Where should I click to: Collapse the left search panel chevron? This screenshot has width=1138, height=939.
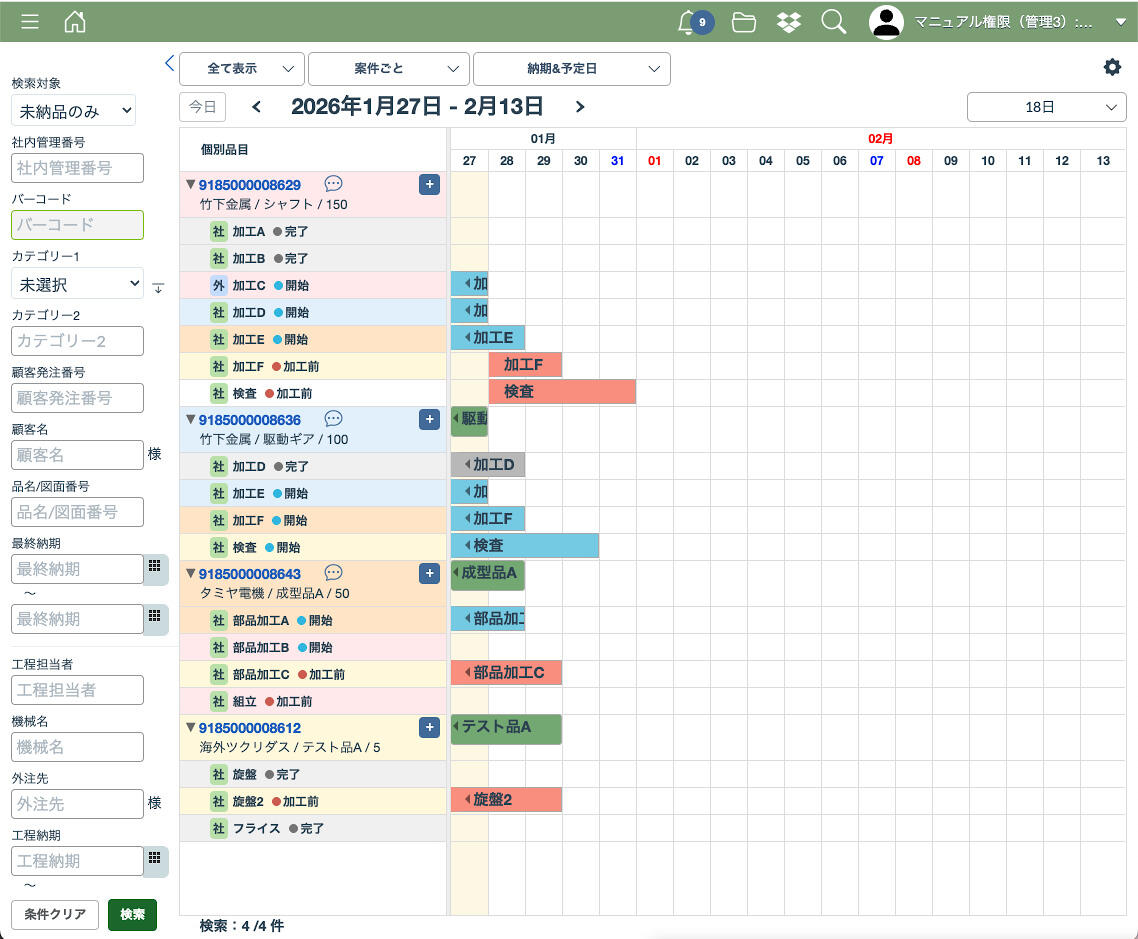point(169,63)
